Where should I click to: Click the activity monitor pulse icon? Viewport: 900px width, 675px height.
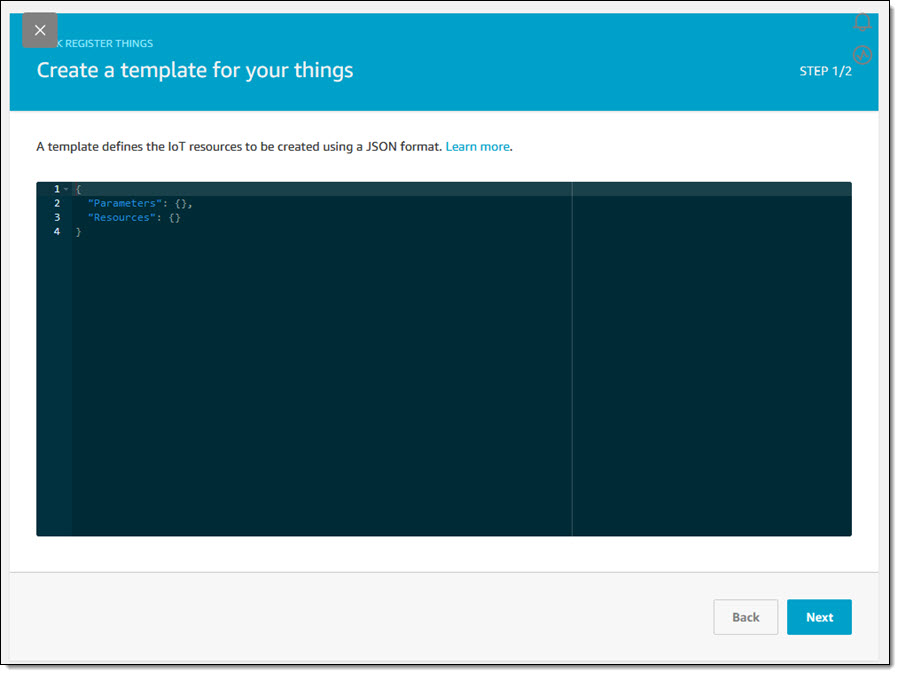tap(862, 55)
